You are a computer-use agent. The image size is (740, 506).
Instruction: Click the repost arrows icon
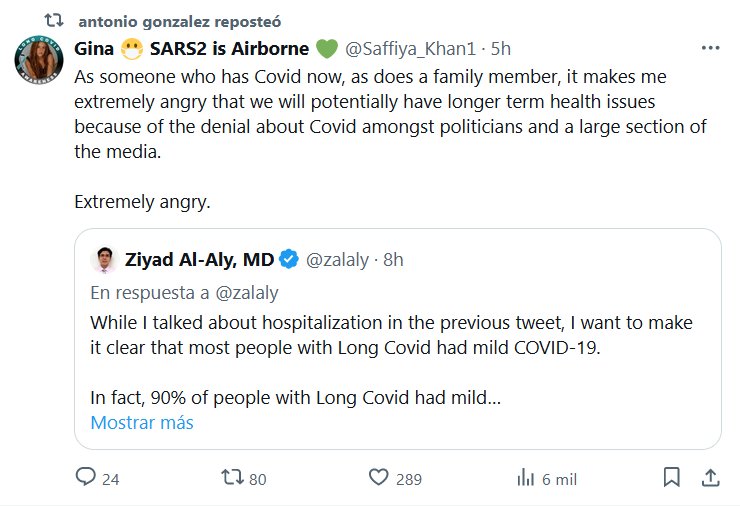pyautogui.click(x=231, y=478)
